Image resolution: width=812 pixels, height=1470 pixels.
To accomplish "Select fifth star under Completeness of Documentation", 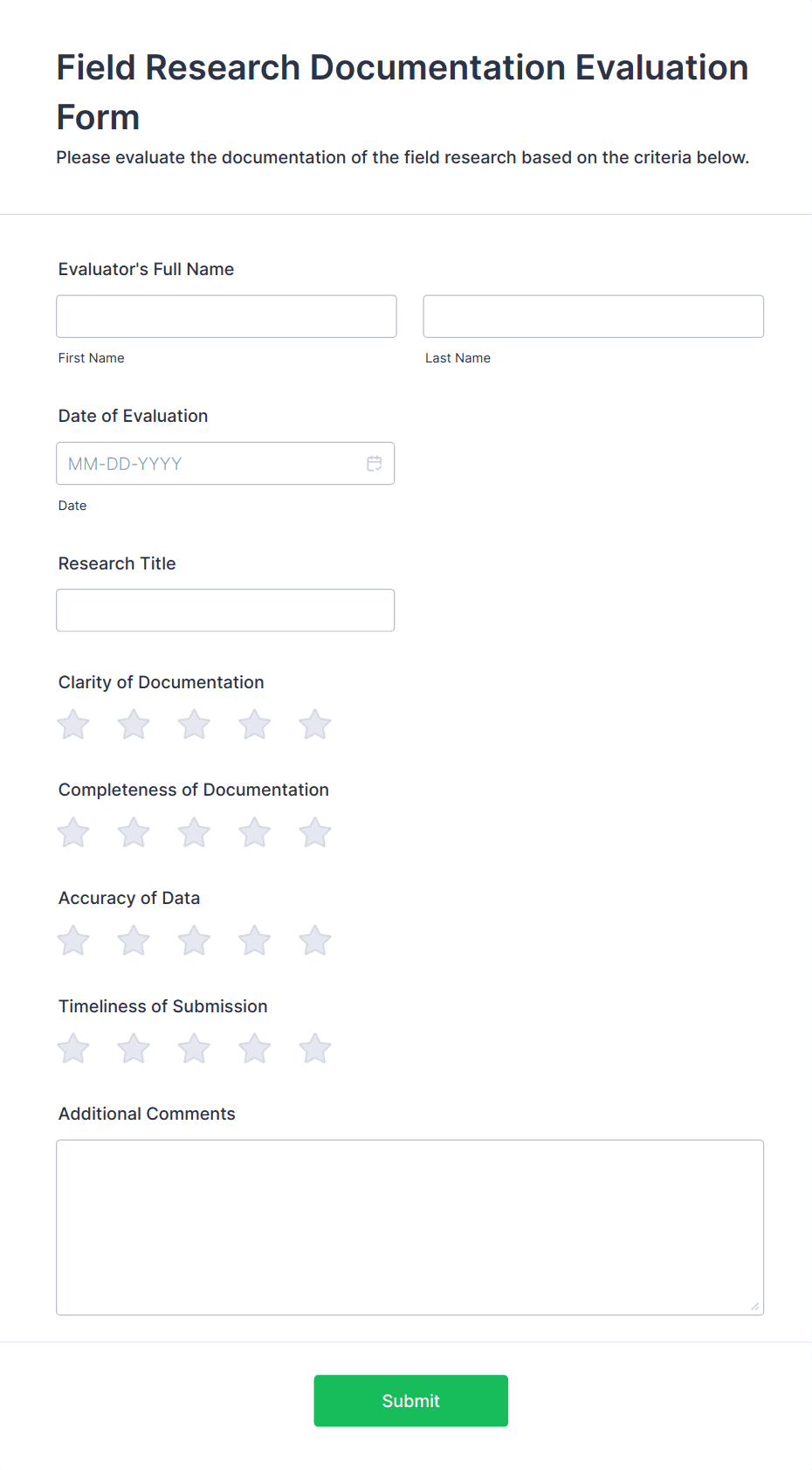I will (314, 832).
